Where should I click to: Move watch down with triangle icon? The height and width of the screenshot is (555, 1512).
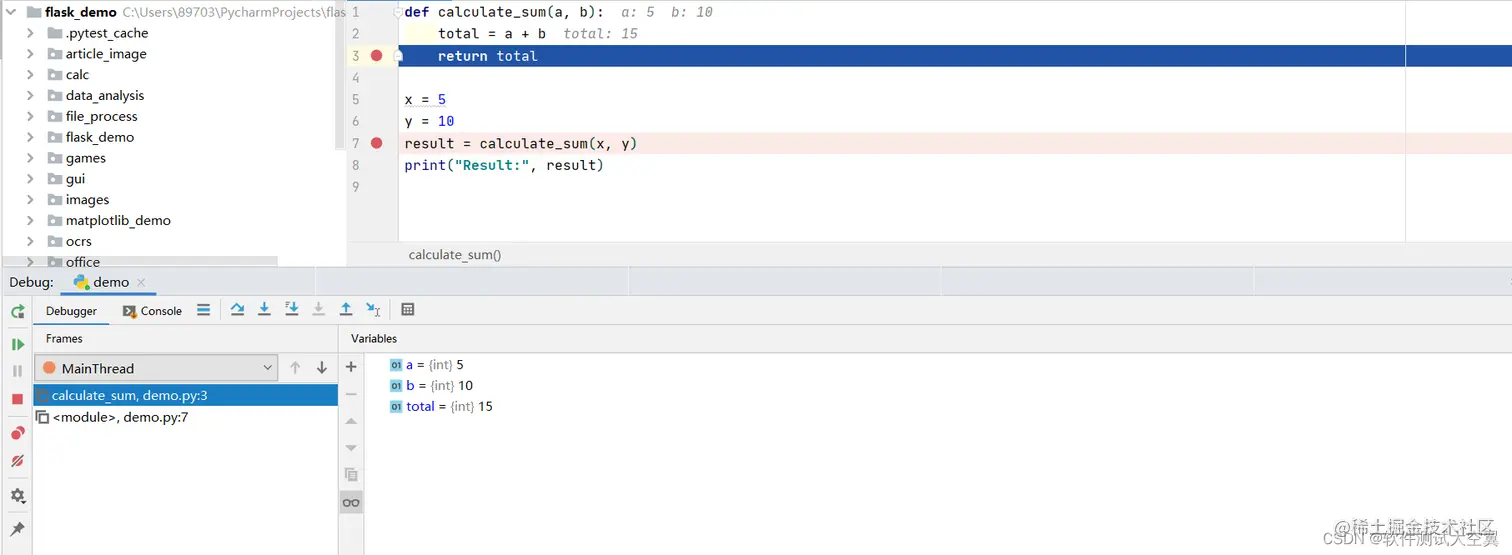pos(351,448)
